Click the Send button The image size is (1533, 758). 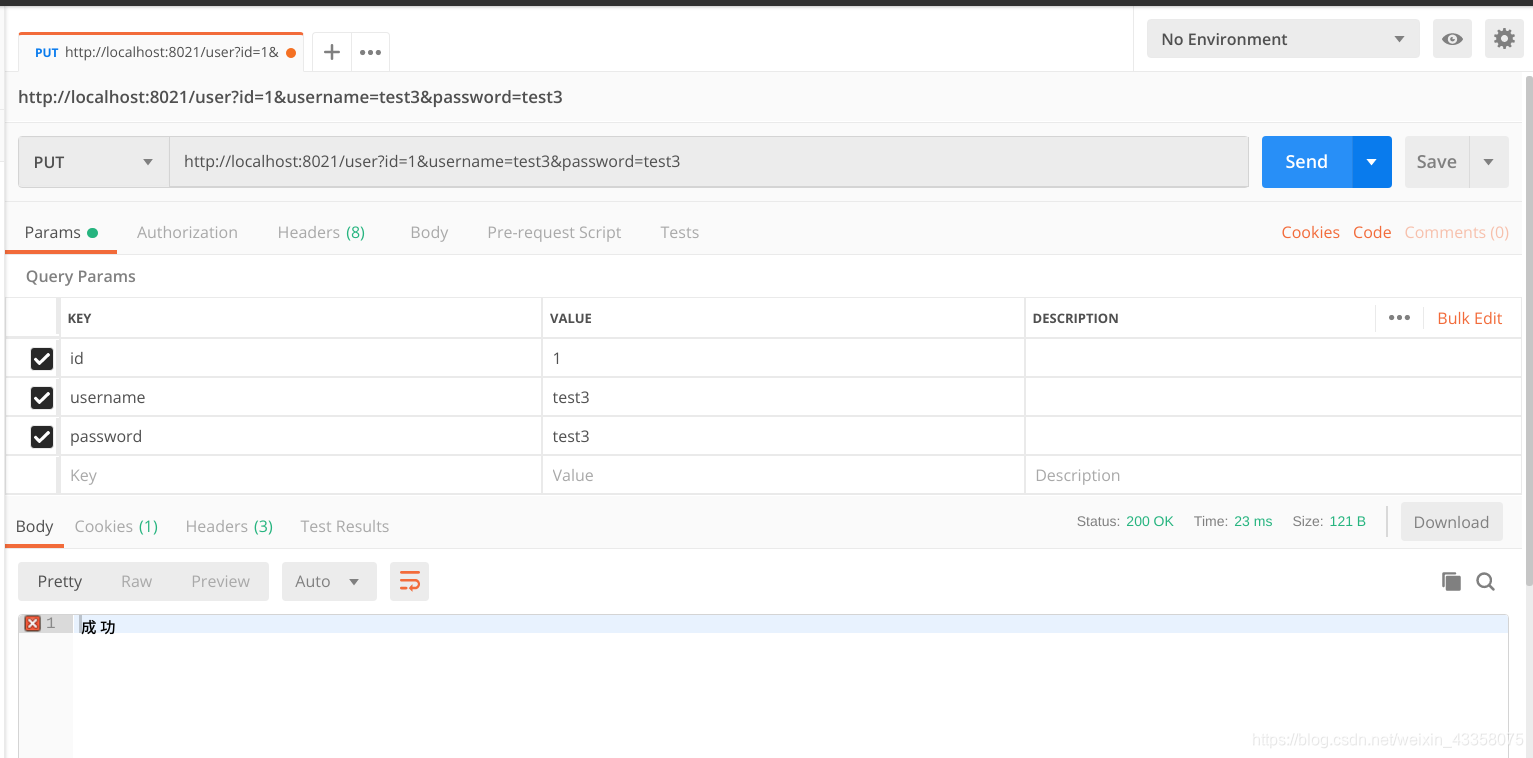click(x=1307, y=162)
